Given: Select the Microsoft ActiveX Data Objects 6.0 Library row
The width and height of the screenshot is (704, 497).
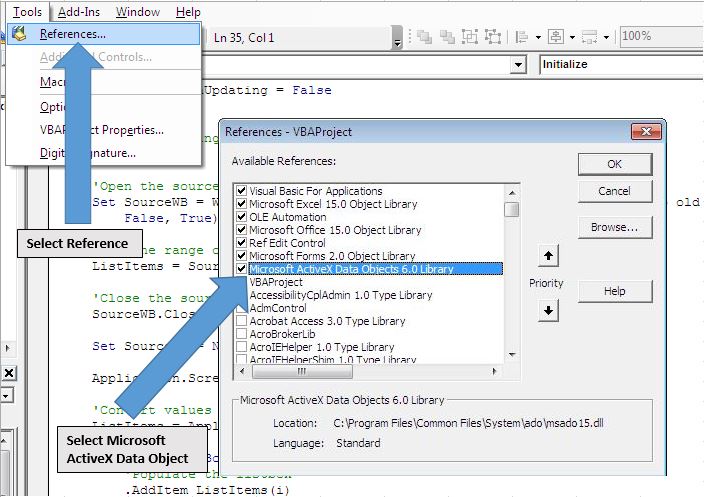Looking at the screenshot, I should point(375,269).
